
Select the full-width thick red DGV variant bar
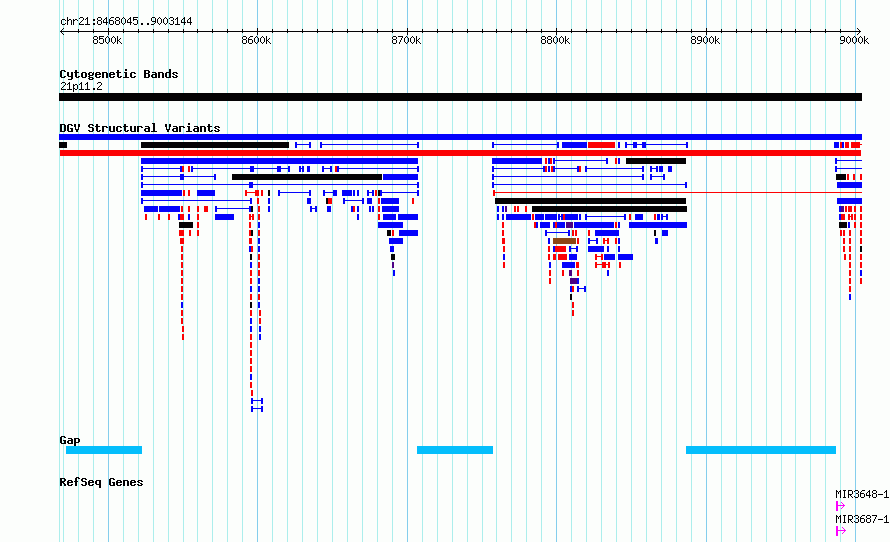tap(460, 153)
